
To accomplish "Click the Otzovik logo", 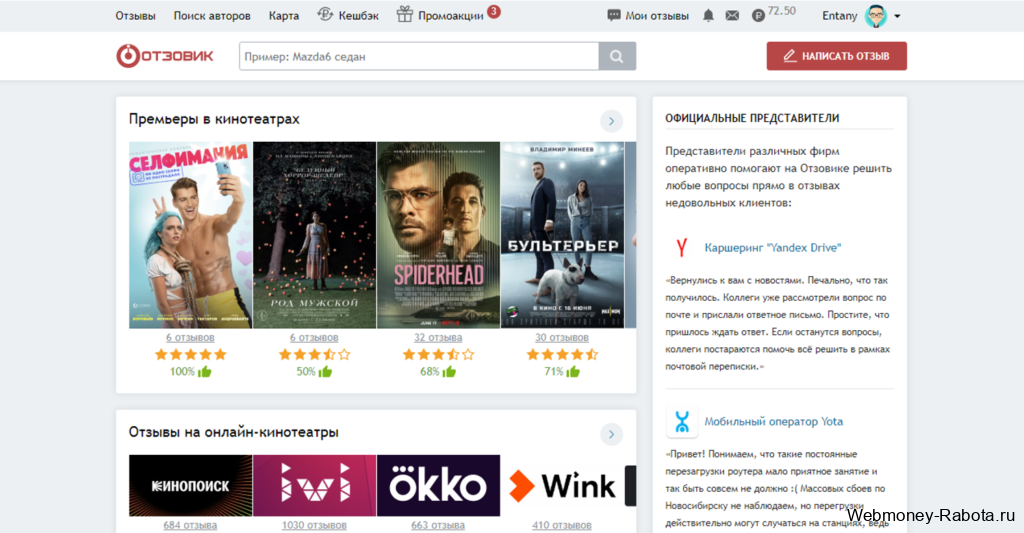I will click(165, 56).
